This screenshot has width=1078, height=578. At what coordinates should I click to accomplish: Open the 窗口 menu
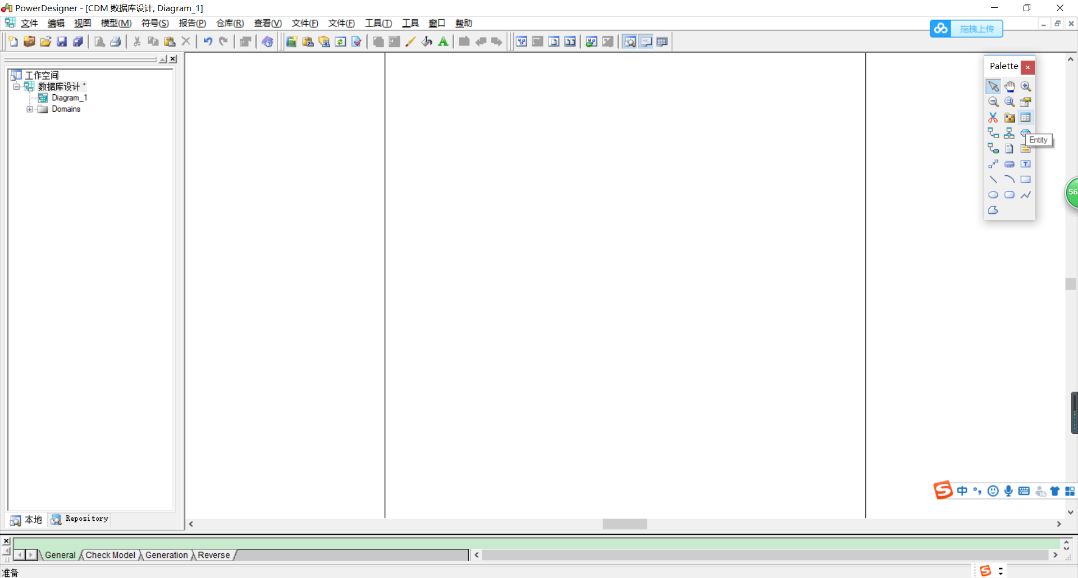(x=437, y=23)
